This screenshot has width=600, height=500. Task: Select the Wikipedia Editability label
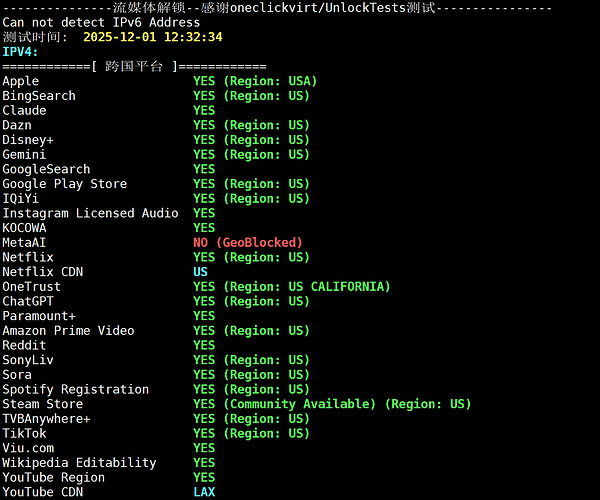click(79, 463)
